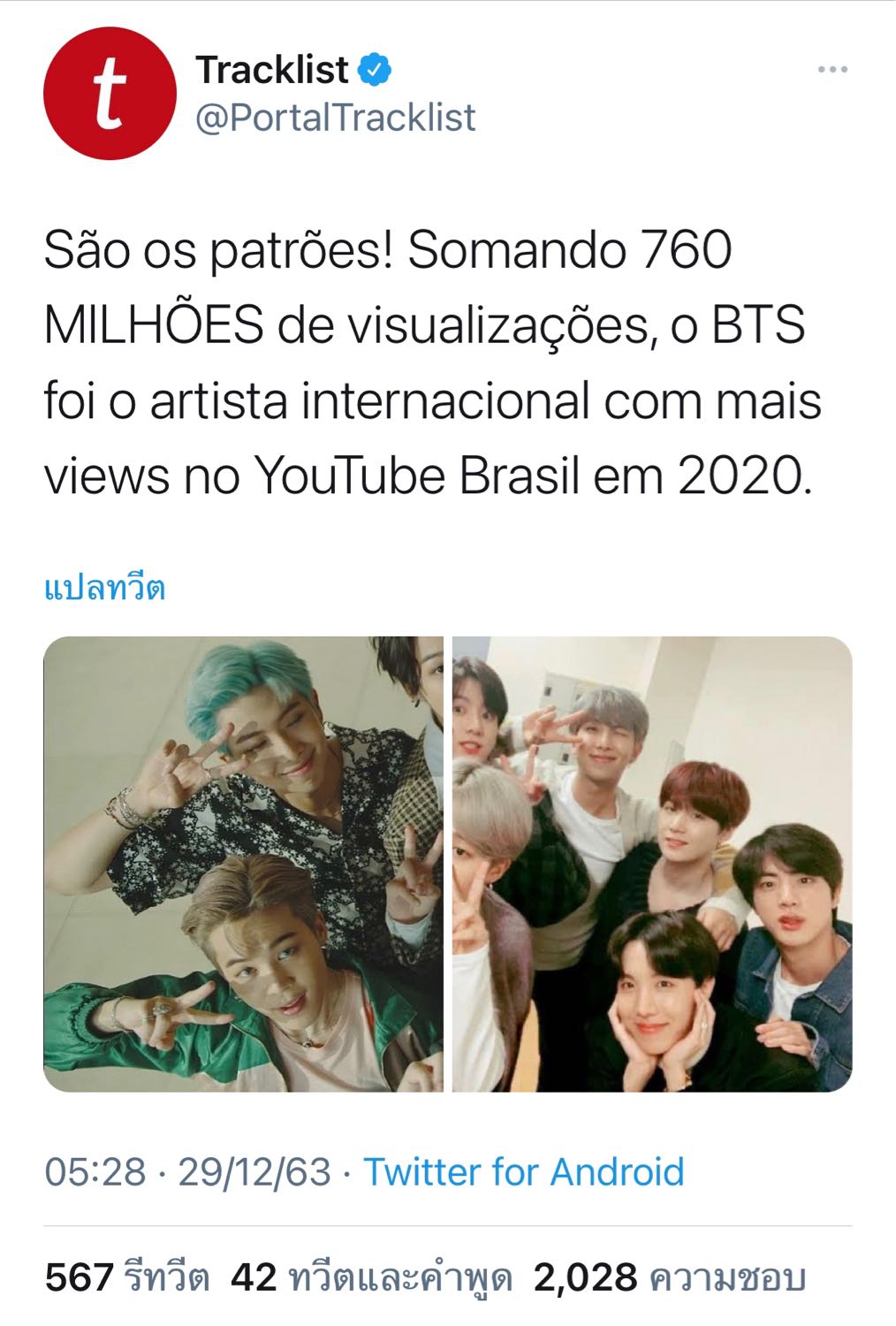This screenshot has height=1326, width=896.
Task: View the 2,028 ความชอบ likes list
Action: coord(669,1277)
